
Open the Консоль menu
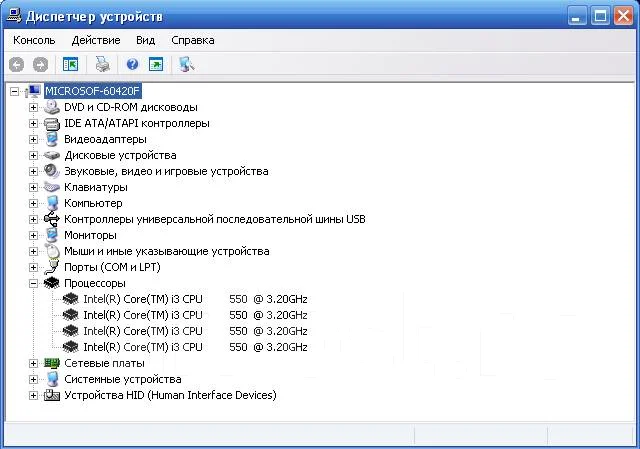click(x=34, y=40)
